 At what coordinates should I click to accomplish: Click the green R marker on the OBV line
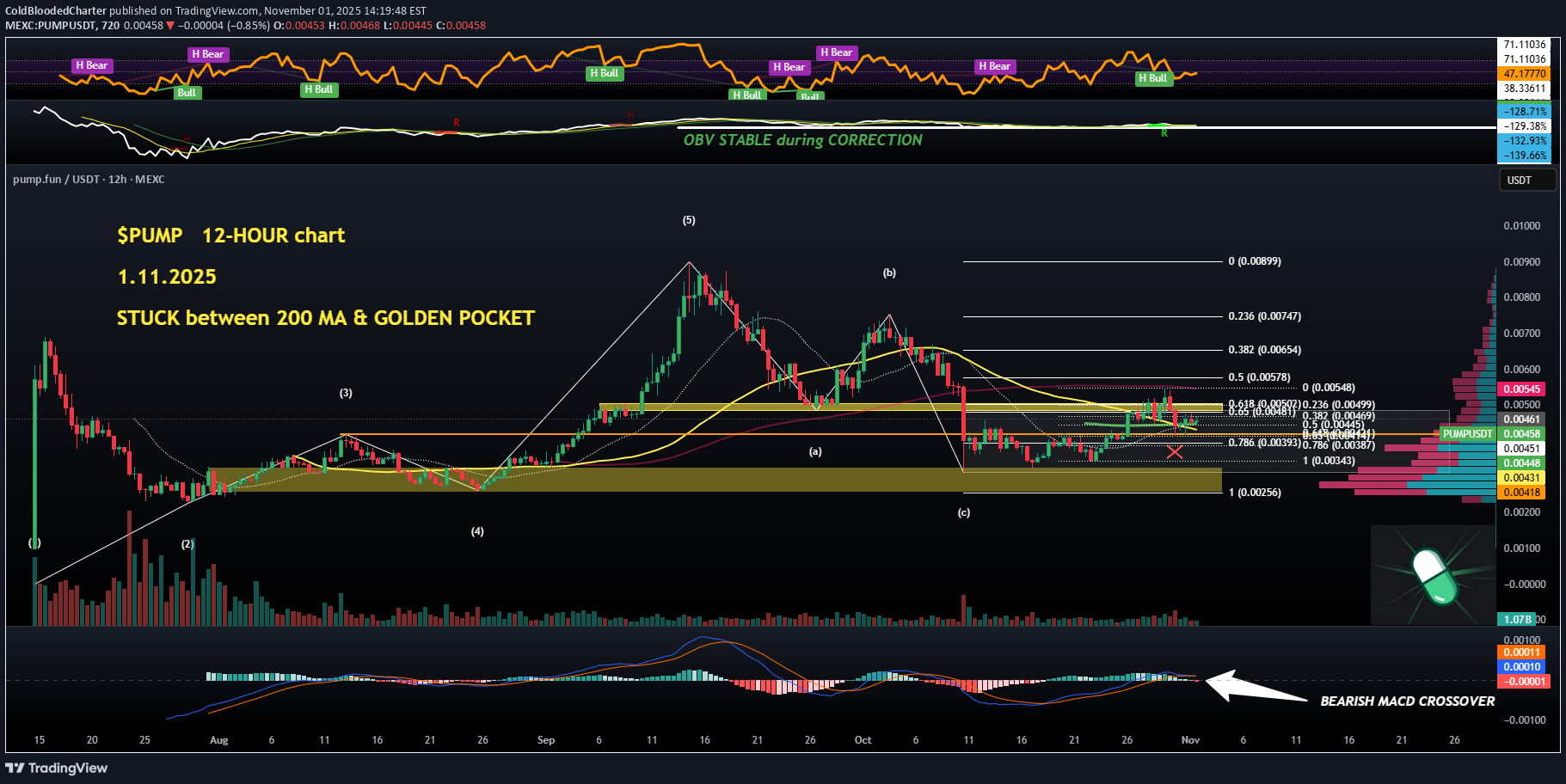[x=1164, y=133]
